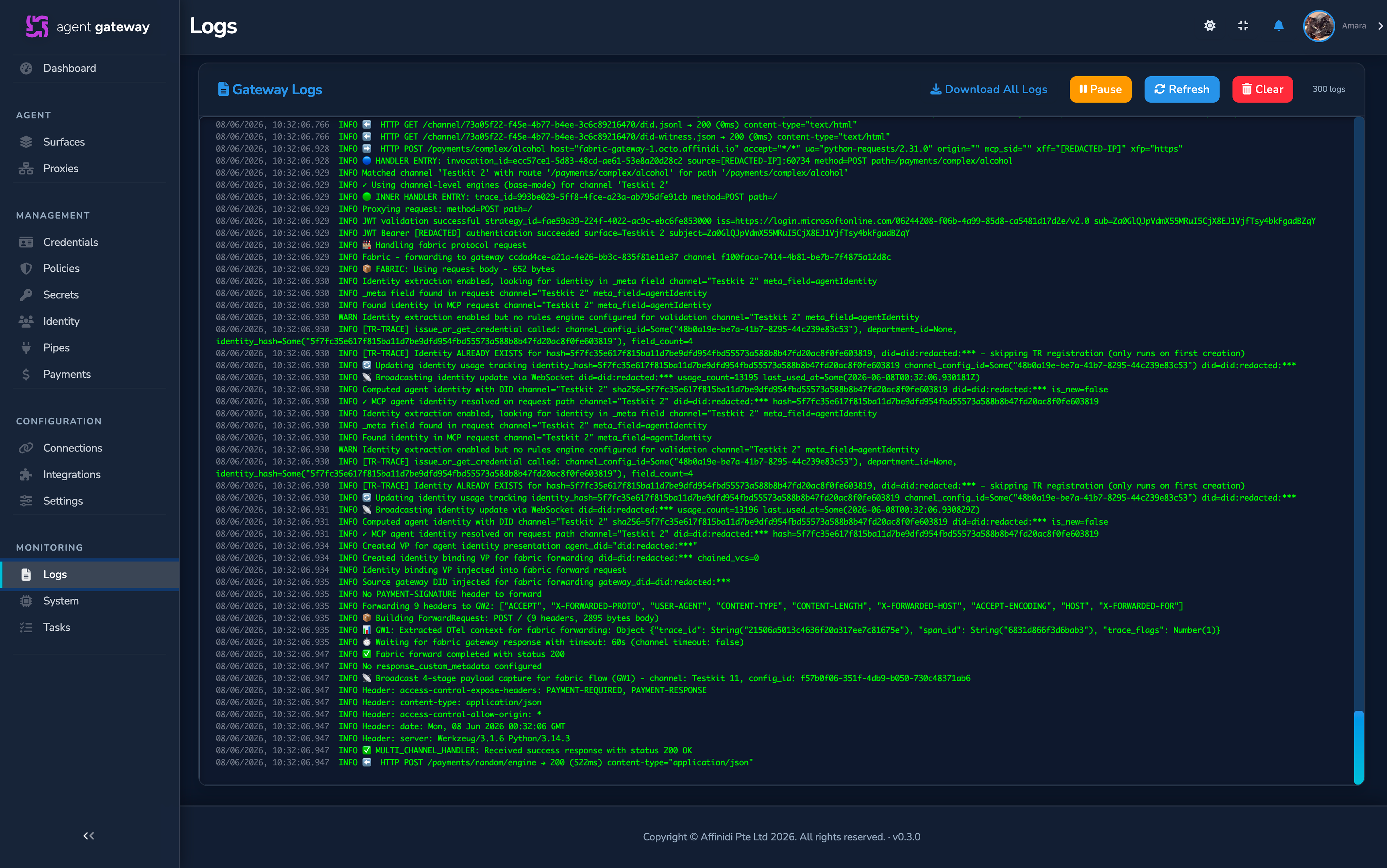Toggle the theme sun icon
The height and width of the screenshot is (868, 1387).
pyautogui.click(x=1210, y=26)
